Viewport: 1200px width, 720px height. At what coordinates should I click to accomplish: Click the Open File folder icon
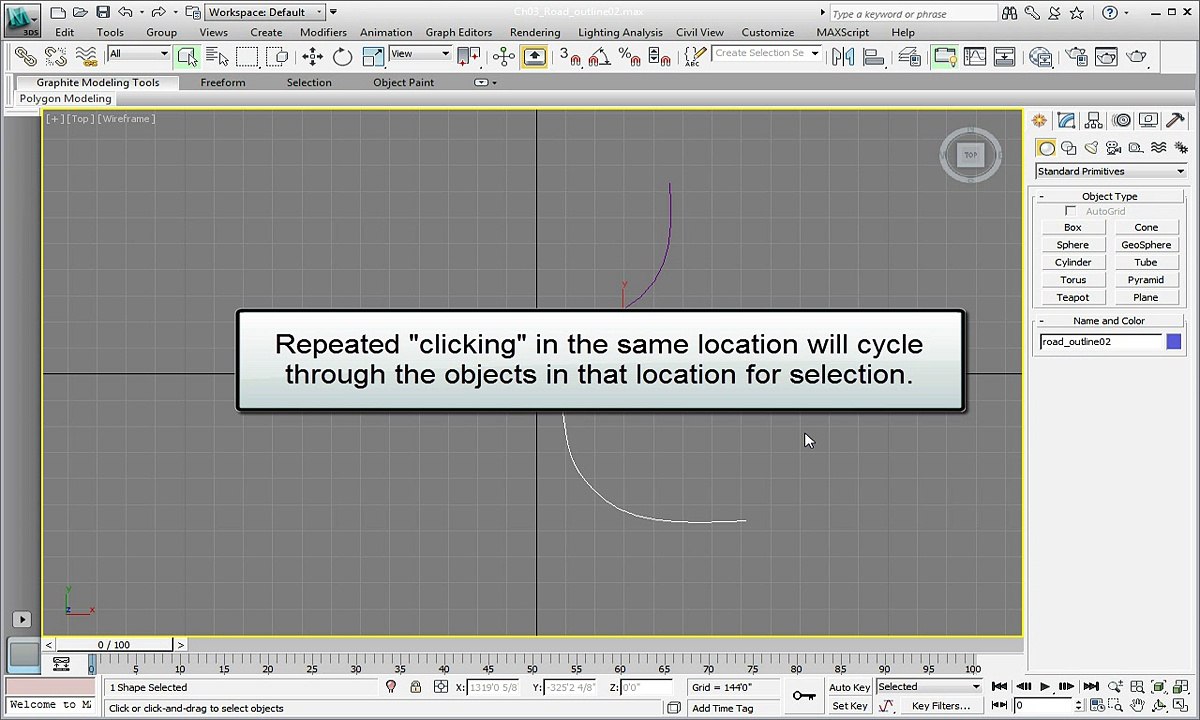(81, 12)
